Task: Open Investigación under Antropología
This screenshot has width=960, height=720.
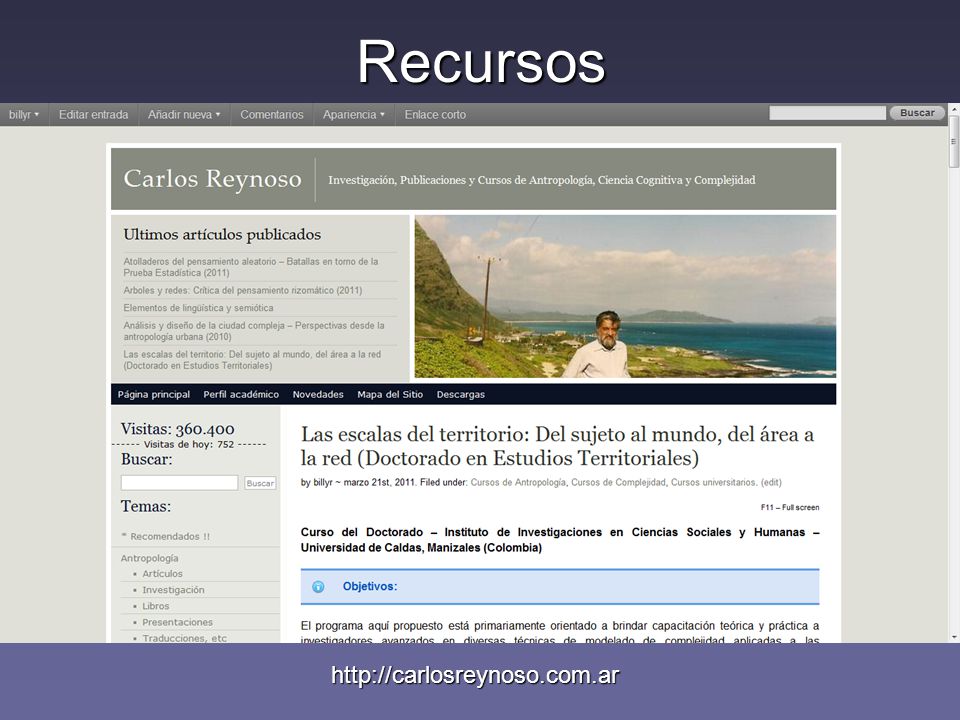Action: point(173,590)
